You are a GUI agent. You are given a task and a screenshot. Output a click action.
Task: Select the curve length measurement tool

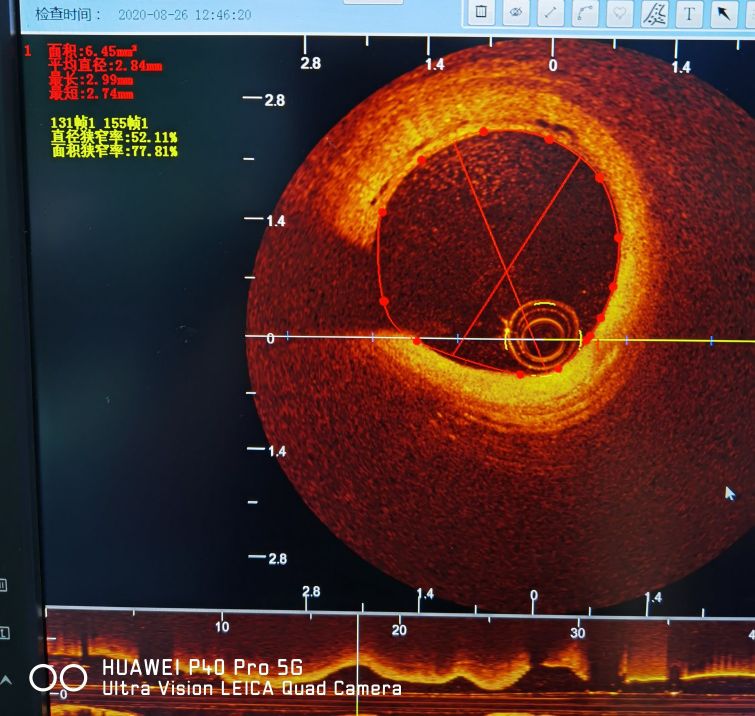(x=585, y=13)
